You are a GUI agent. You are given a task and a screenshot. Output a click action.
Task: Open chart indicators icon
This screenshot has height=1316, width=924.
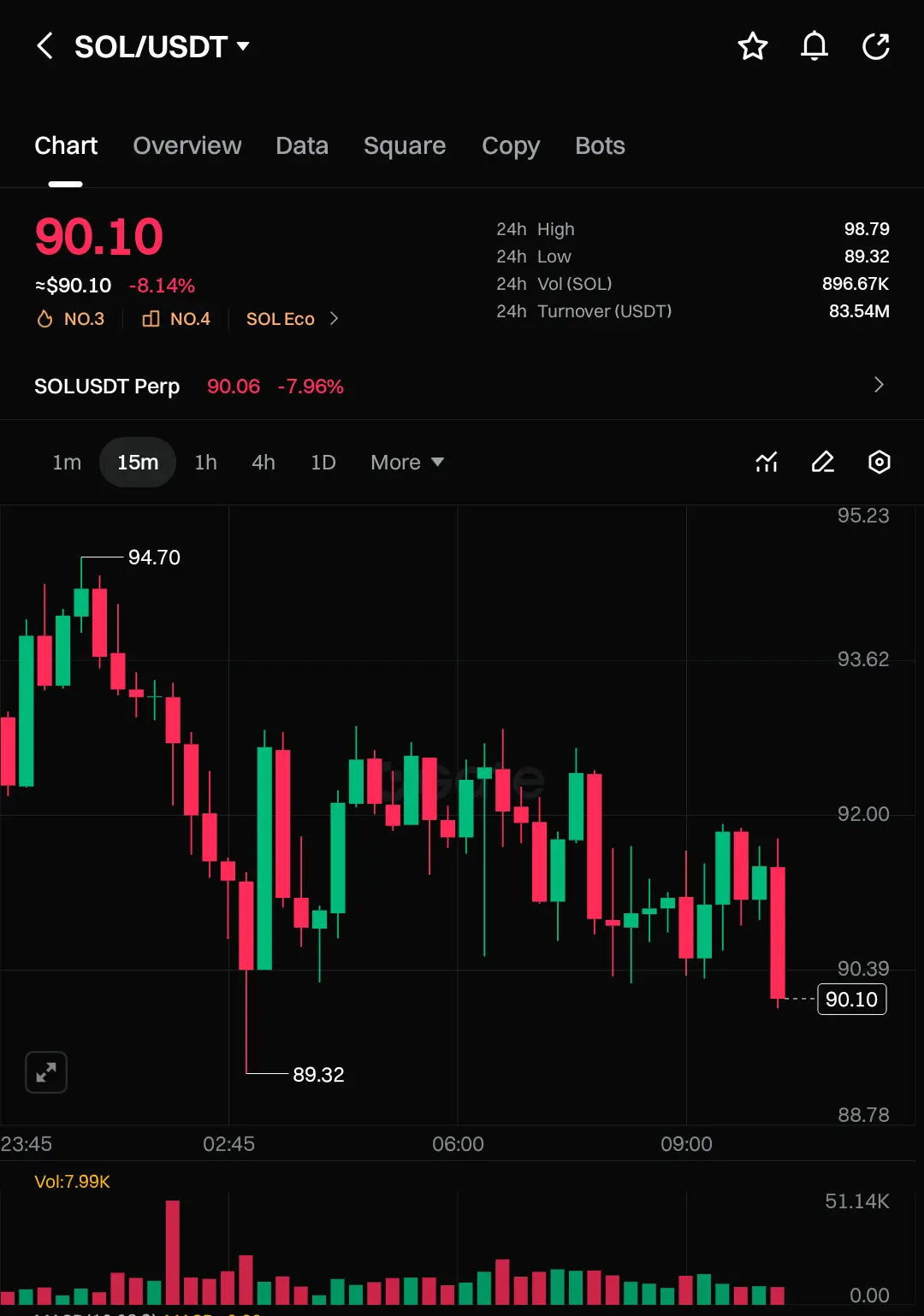767,462
